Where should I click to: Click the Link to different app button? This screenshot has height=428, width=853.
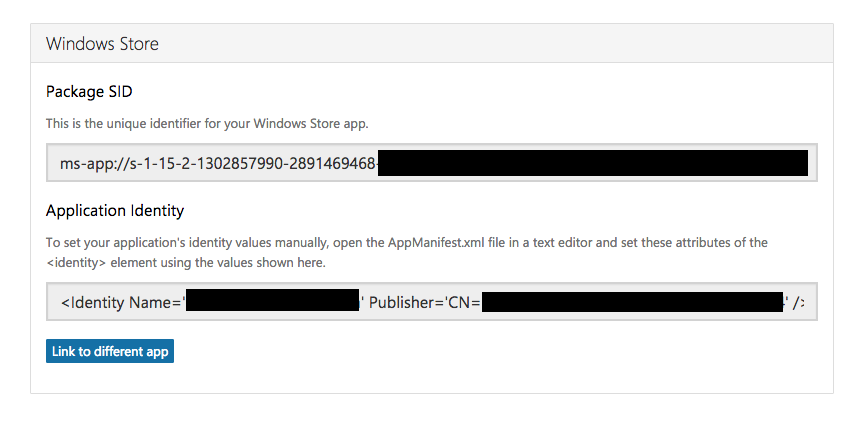click(x=110, y=351)
